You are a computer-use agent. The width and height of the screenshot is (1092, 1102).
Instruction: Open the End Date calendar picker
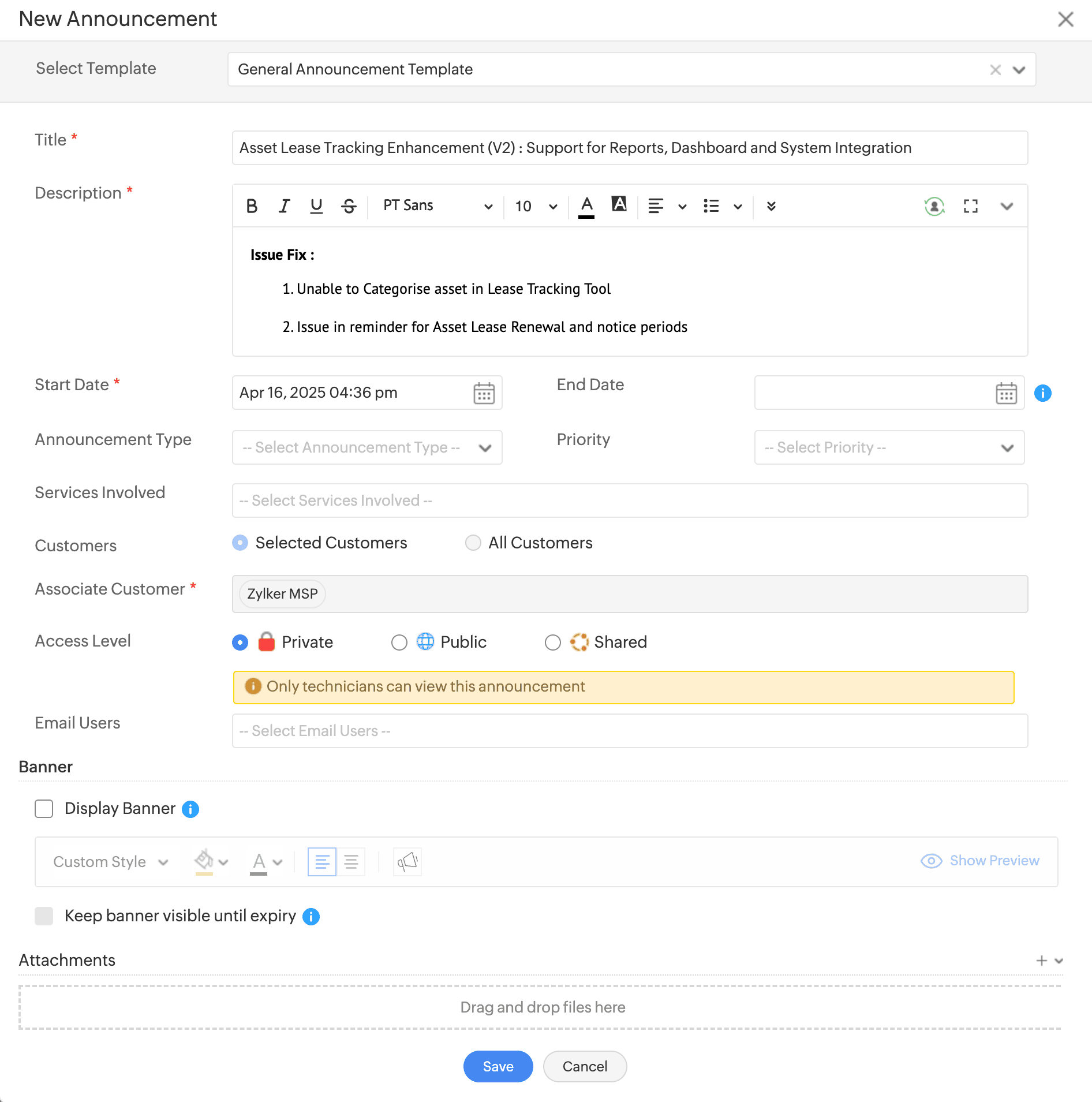(1006, 393)
